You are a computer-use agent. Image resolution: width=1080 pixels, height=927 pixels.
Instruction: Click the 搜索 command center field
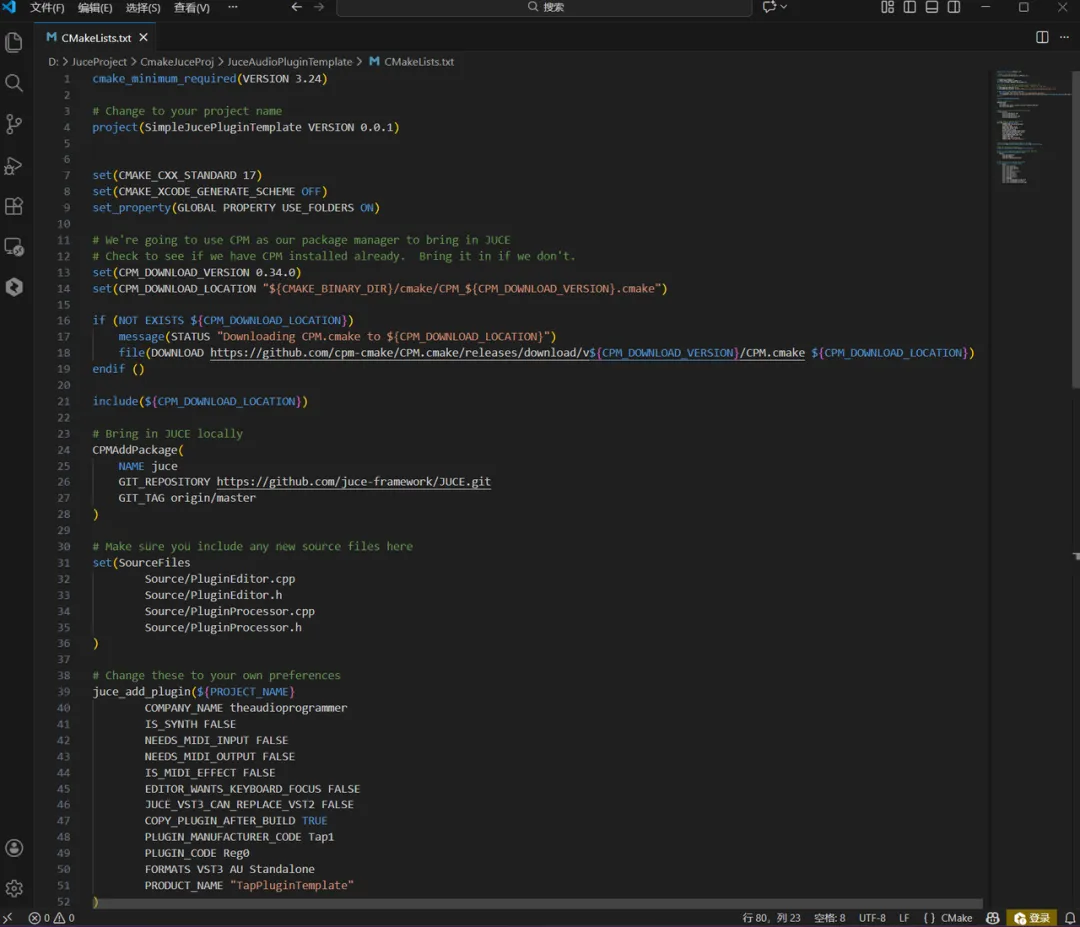tap(544, 8)
